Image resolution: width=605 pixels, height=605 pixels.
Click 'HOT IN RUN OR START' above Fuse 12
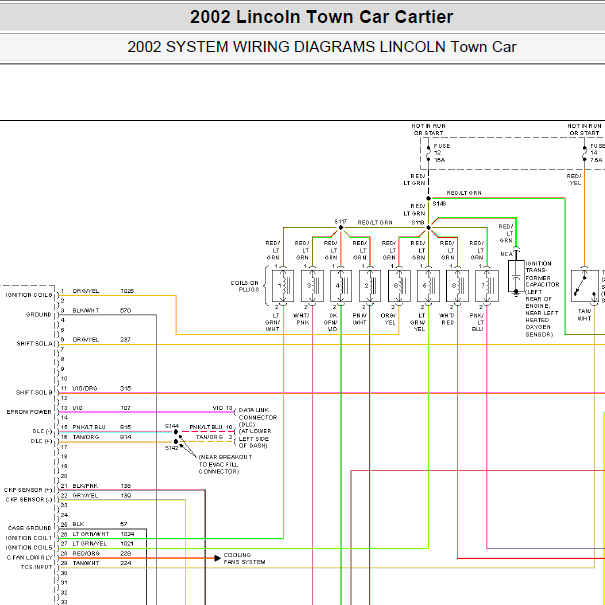click(x=428, y=130)
